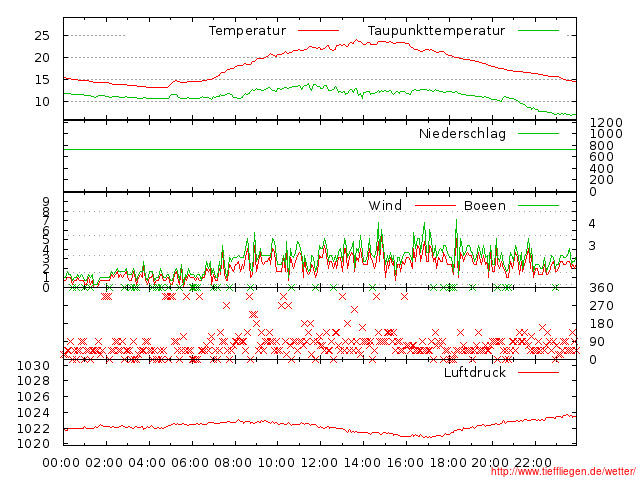Screen dimensions: 640x480
Task: Click the 1030 pressure axis label
Action: 33,366
